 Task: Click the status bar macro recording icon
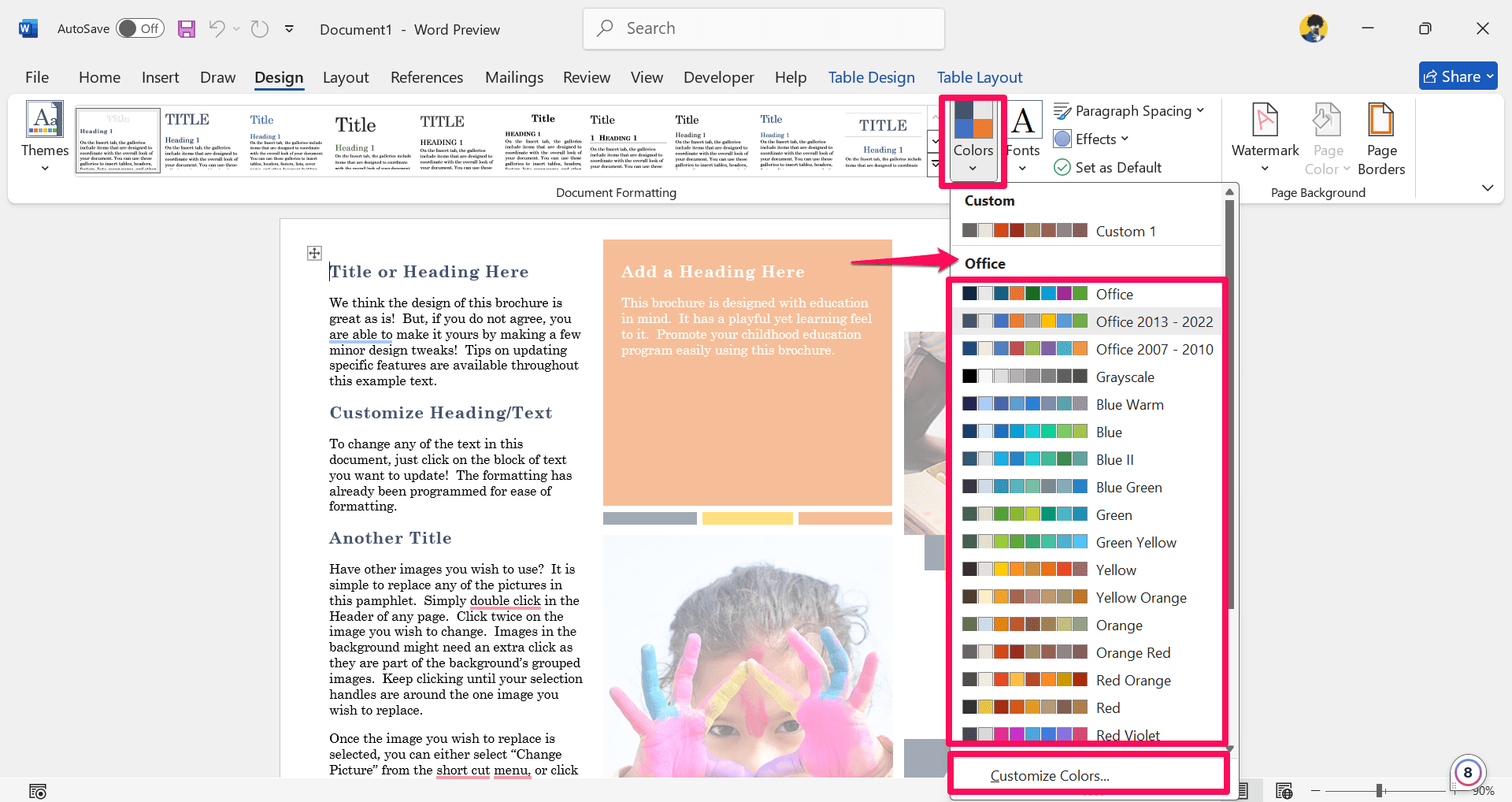pos(37,790)
